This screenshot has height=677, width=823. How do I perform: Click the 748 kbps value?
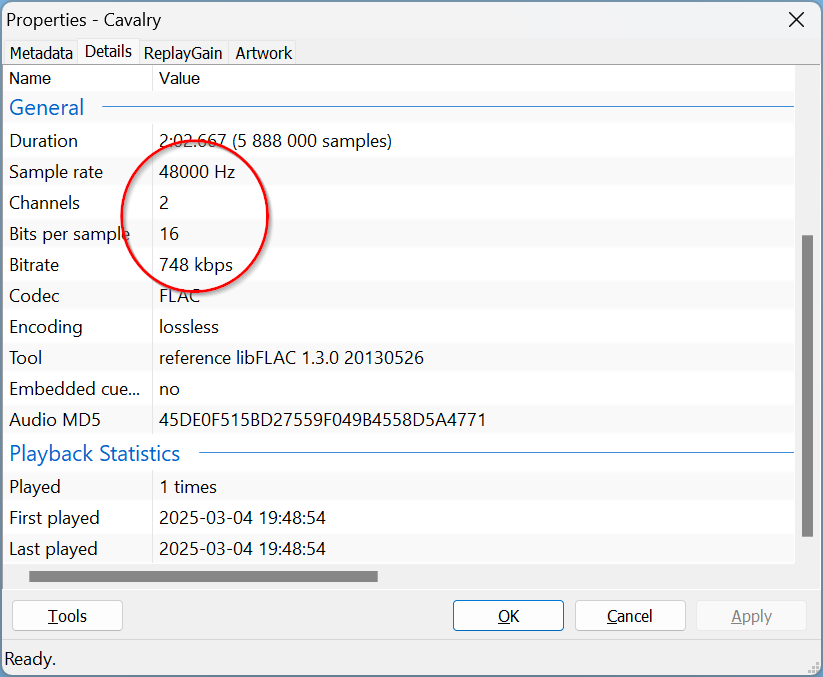point(196,265)
